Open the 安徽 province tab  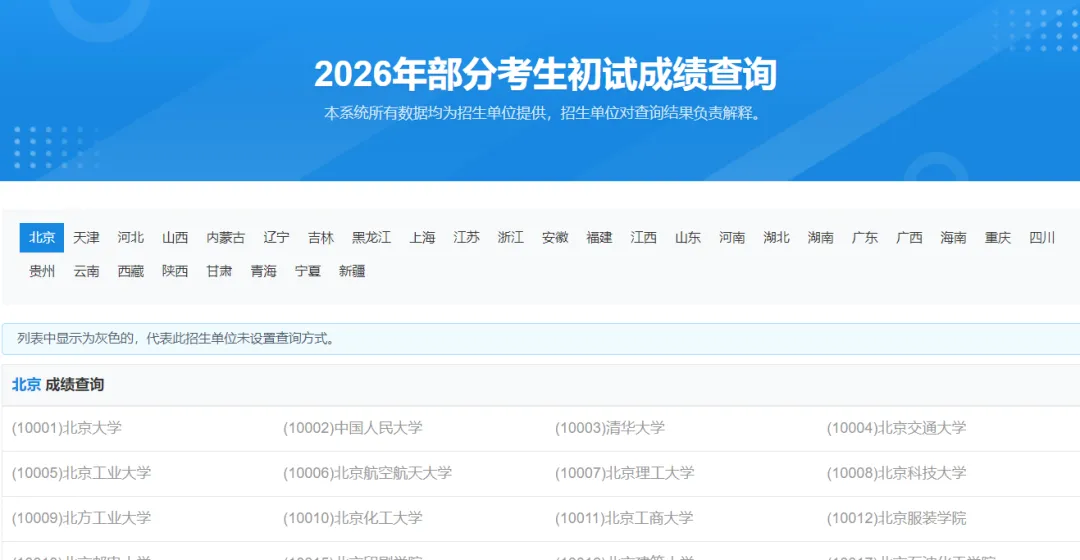point(554,238)
